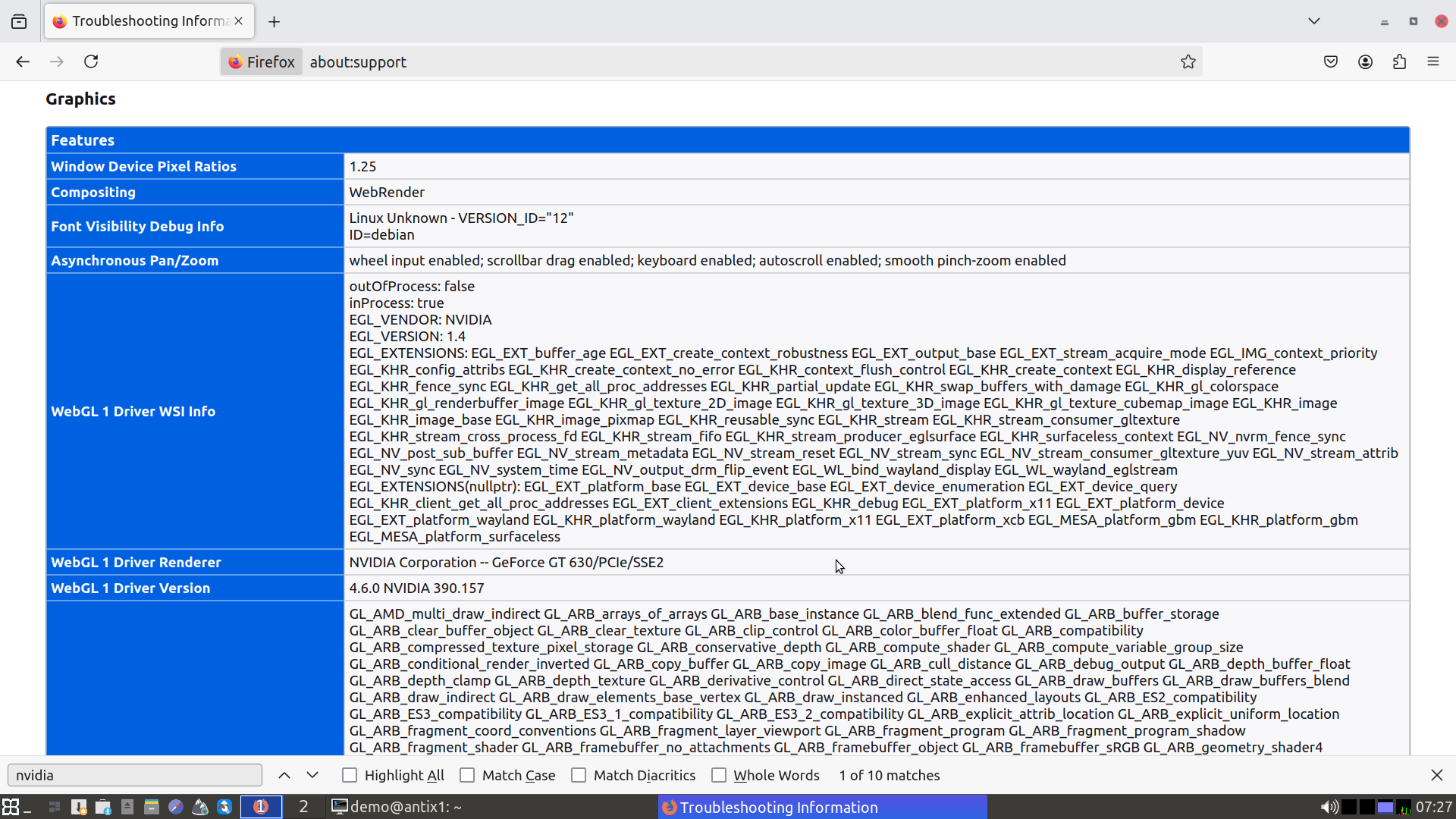Jump to previous find match

284,775
